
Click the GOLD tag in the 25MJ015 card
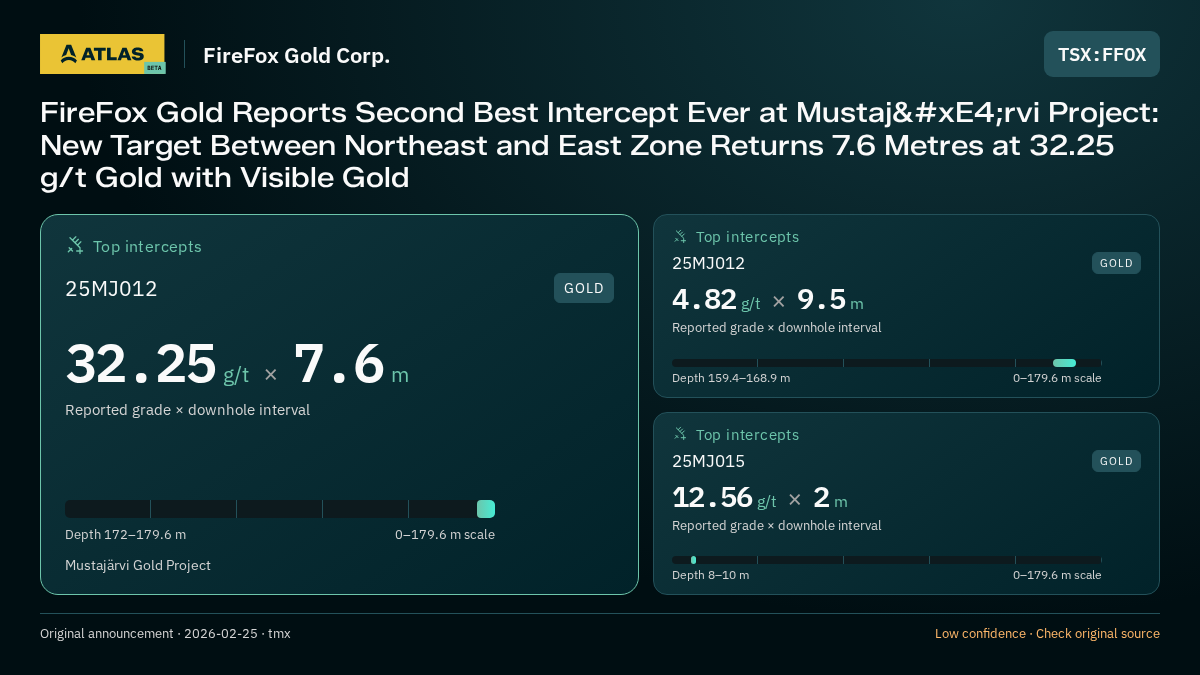[x=1116, y=461]
